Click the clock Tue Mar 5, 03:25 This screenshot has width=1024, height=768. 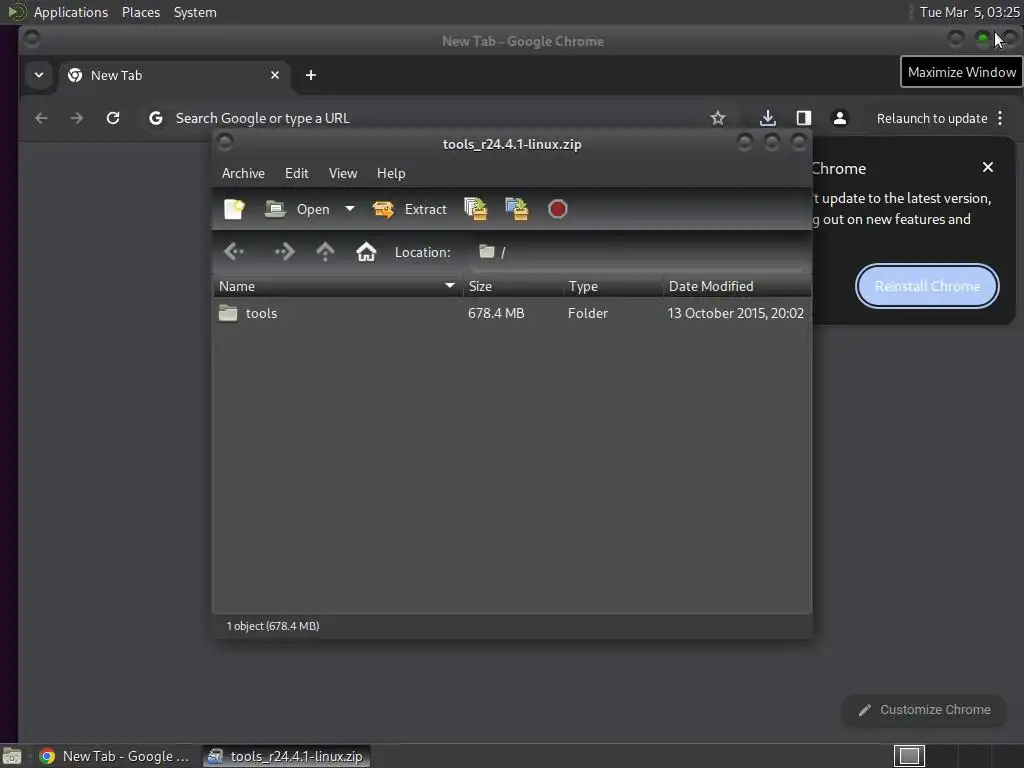pyautogui.click(x=969, y=12)
